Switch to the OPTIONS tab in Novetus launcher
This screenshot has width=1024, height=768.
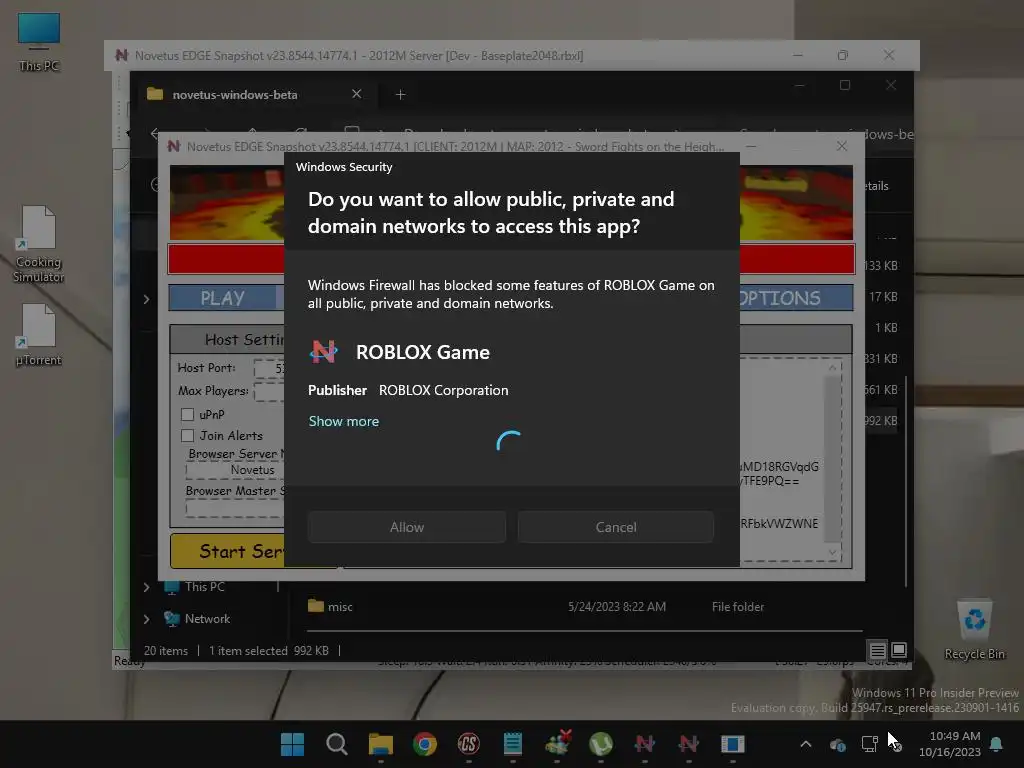coord(795,298)
